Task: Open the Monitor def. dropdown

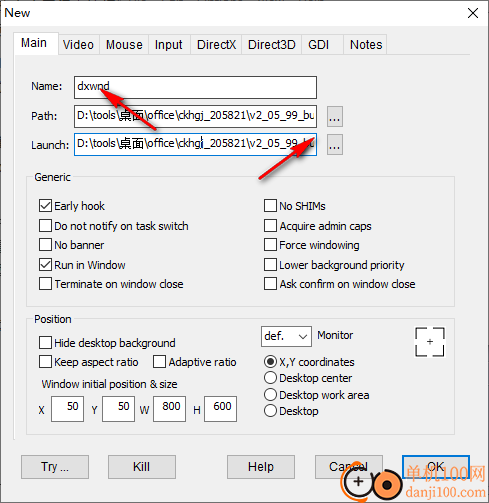Action: coord(286,336)
